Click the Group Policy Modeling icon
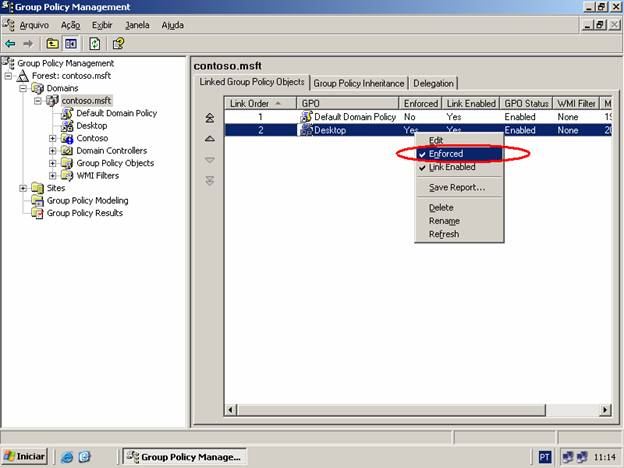 (38, 201)
